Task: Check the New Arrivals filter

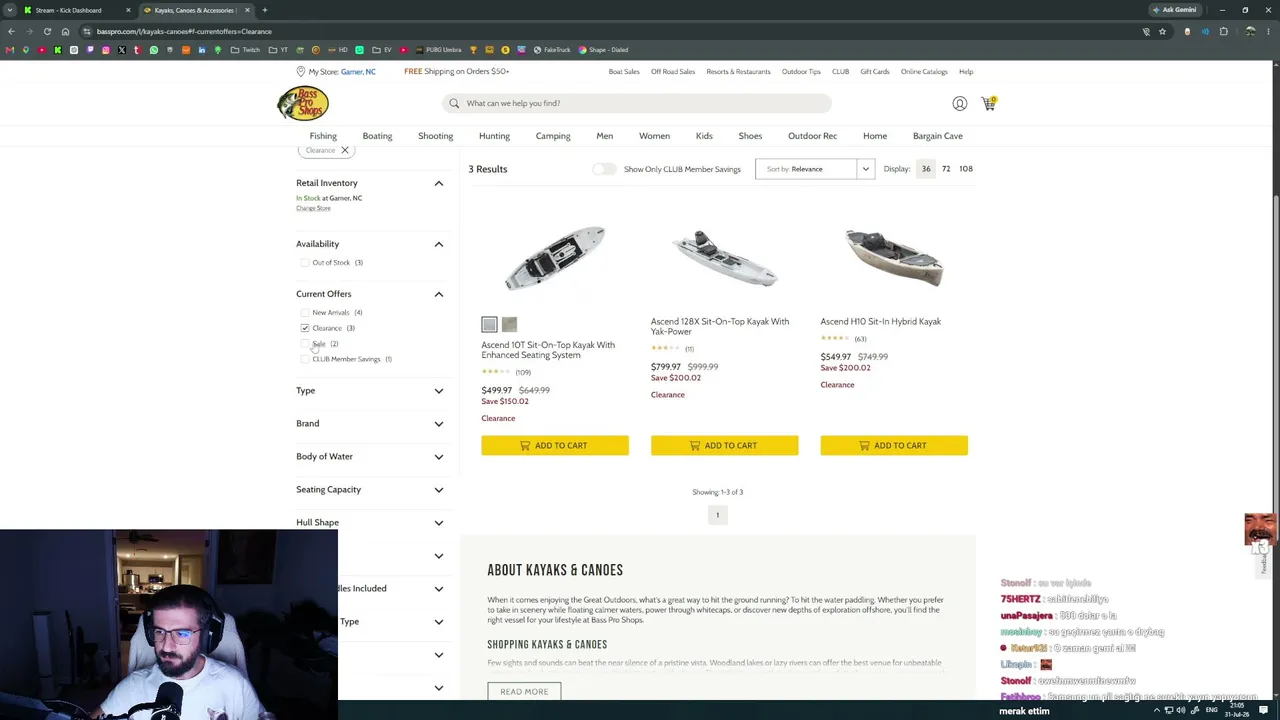Action: (x=305, y=313)
